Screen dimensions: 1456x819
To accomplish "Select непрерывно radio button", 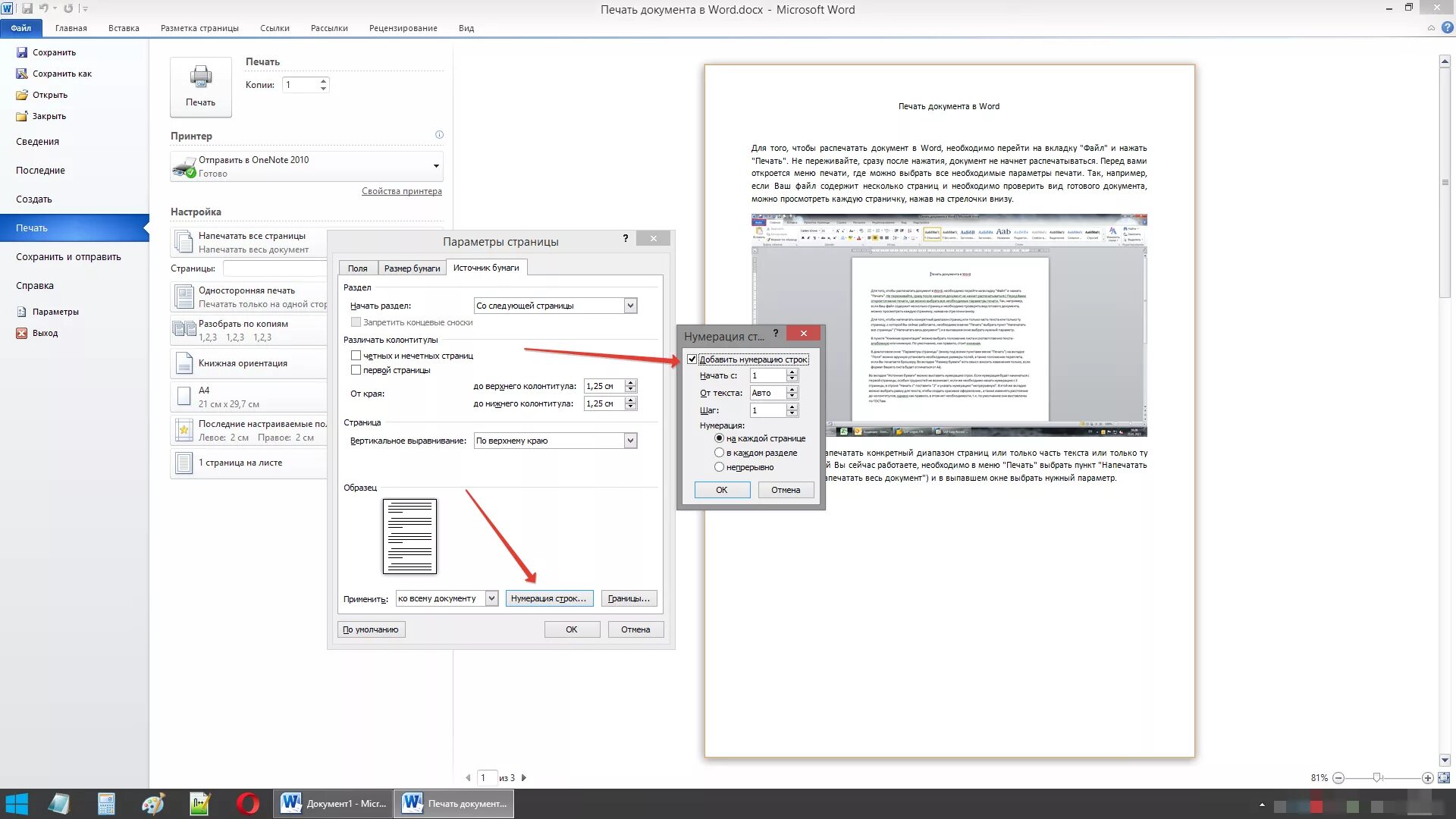I will pos(719,467).
